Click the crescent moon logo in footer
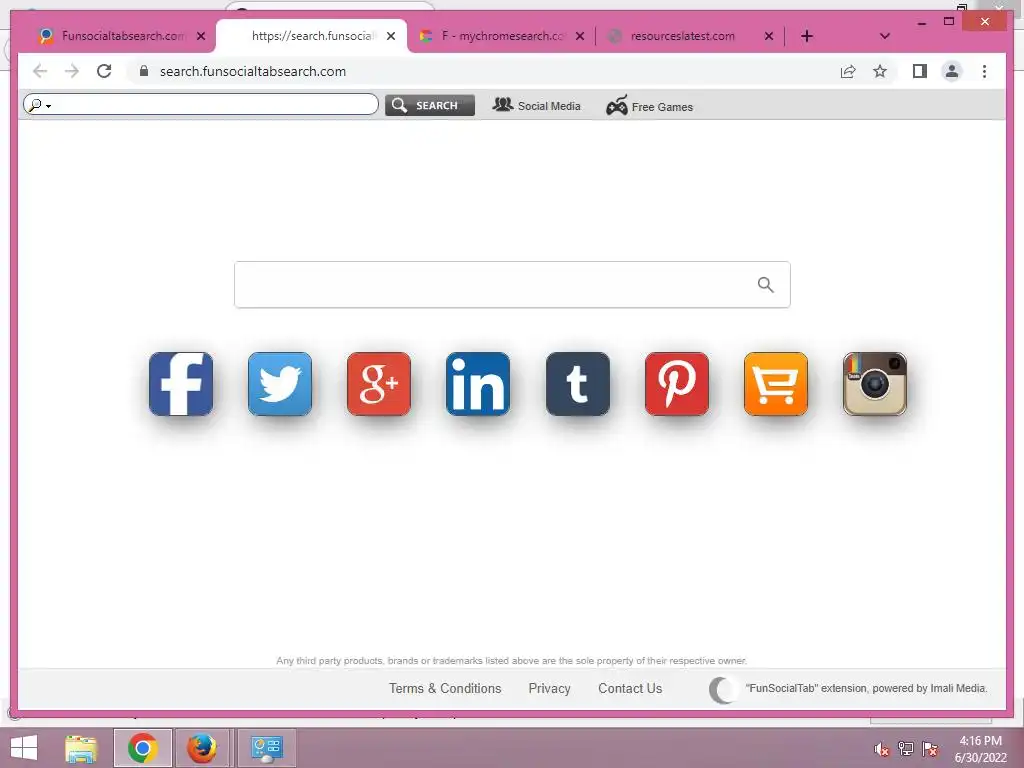The height and width of the screenshot is (768, 1024). [722, 690]
